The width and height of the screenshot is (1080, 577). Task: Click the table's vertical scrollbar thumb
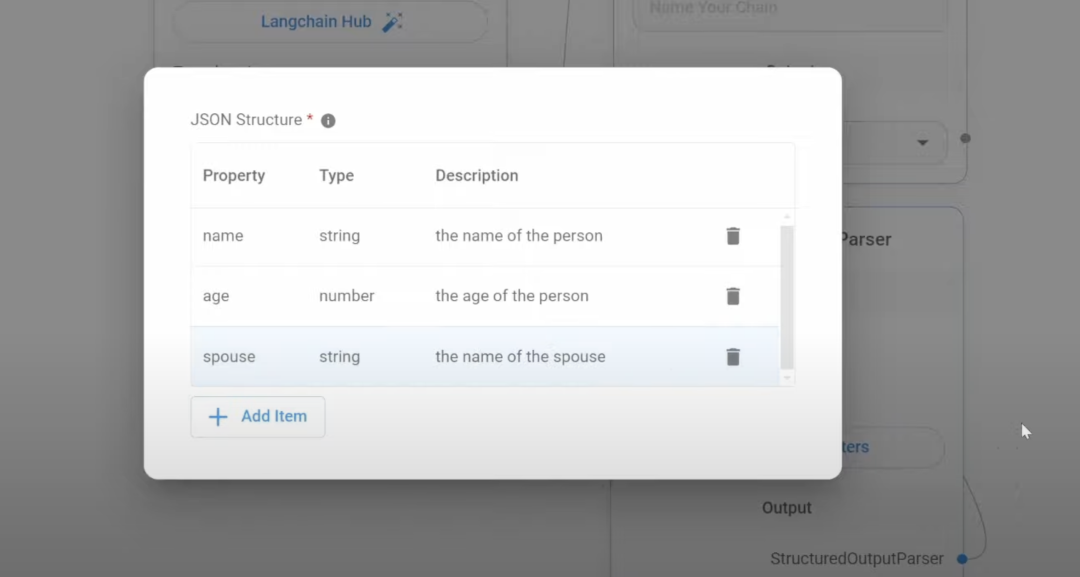(x=787, y=295)
